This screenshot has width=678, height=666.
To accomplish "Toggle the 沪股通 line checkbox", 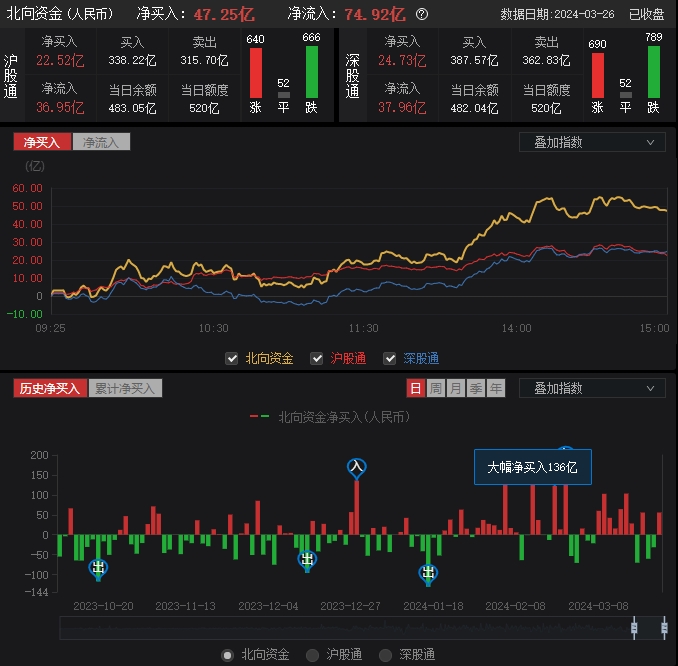I will click(317, 359).
